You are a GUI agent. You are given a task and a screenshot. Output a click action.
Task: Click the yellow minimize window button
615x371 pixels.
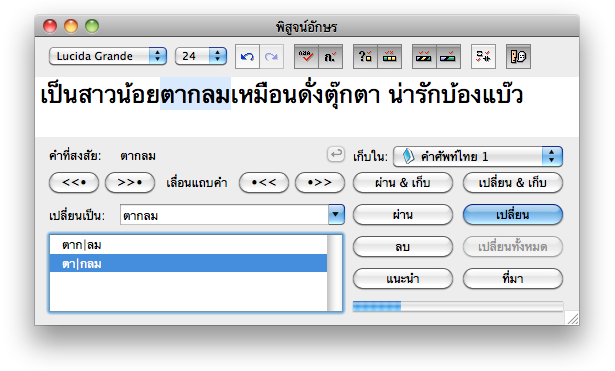(71, 26)
